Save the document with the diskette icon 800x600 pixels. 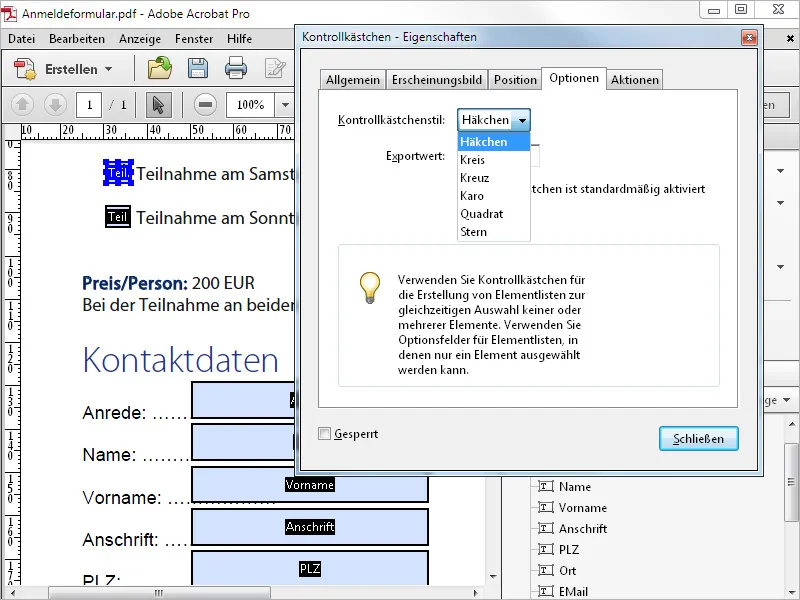(x=197, y=68)
